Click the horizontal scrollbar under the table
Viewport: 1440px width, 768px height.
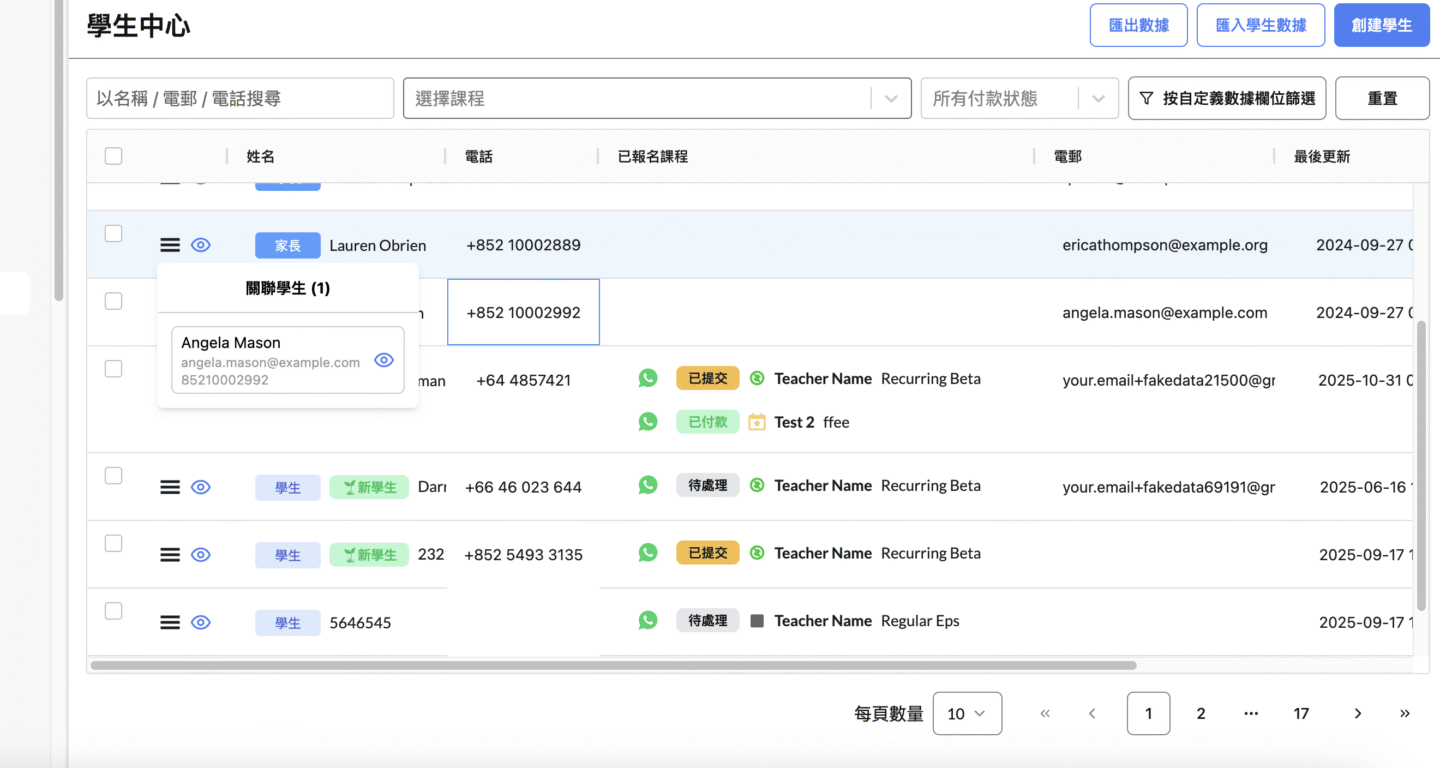pyautogui.click(x=612, y=665)
